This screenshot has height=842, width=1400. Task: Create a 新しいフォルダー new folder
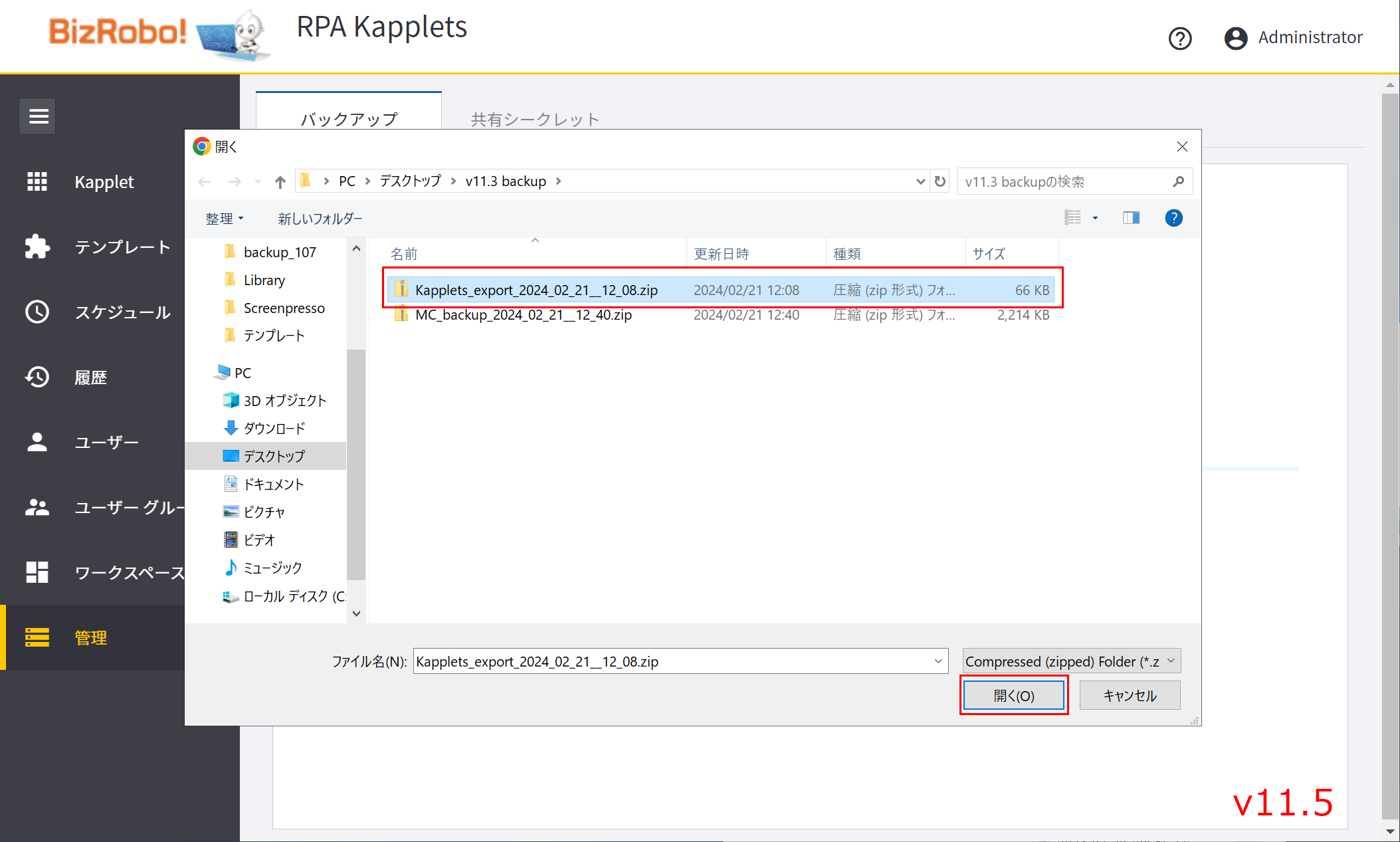click(x=320, y=219)
